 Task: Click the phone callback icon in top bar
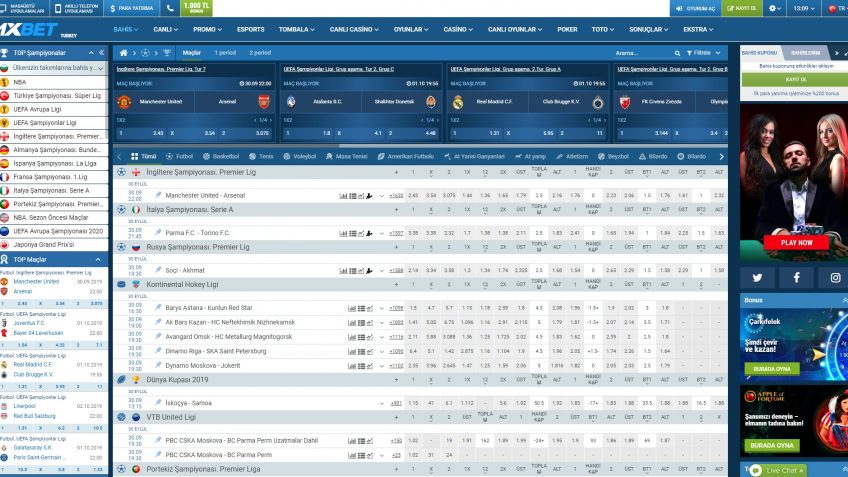pos(170,8)
